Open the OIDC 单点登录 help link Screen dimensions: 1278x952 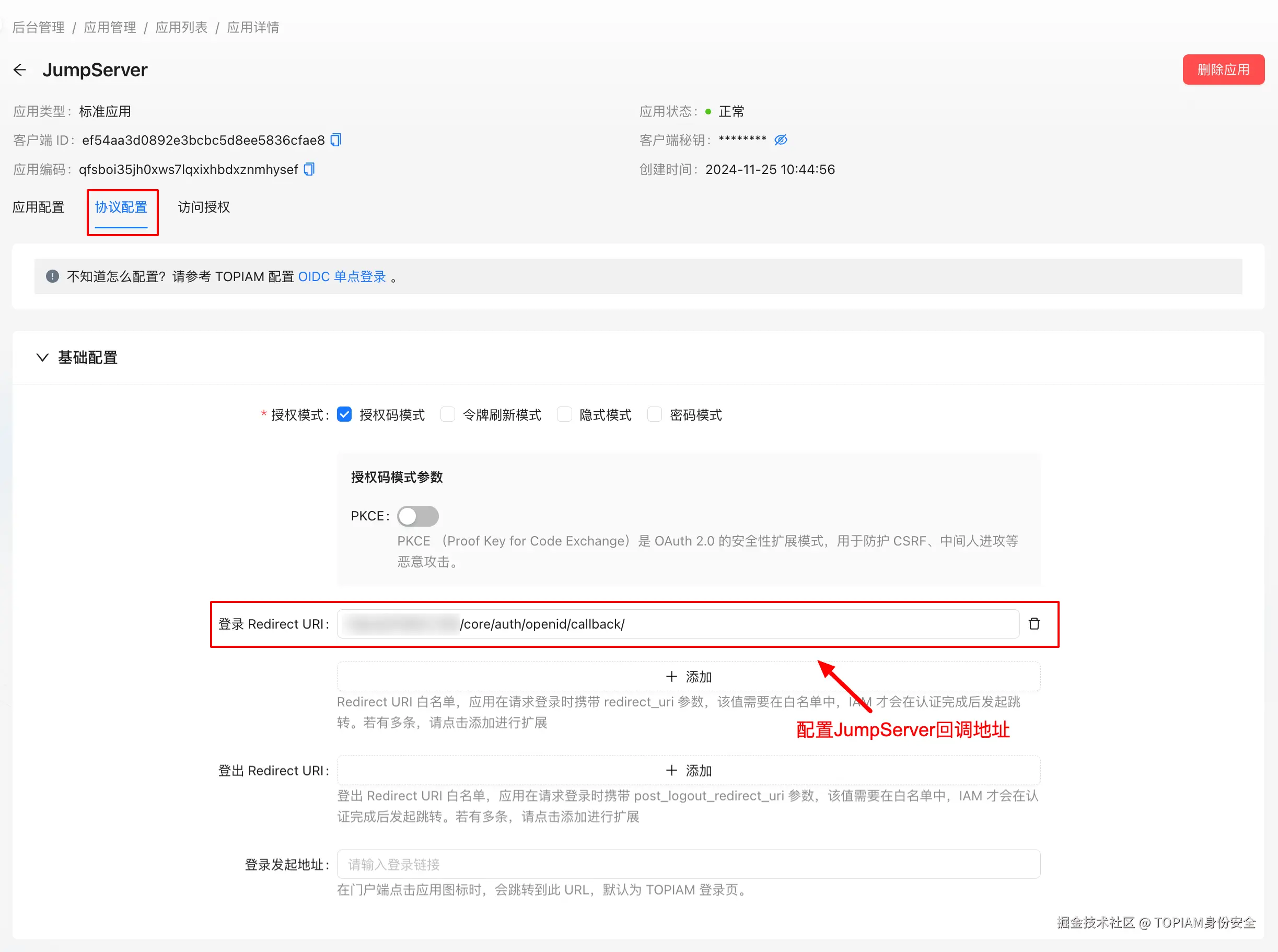(x=342, y=276)
